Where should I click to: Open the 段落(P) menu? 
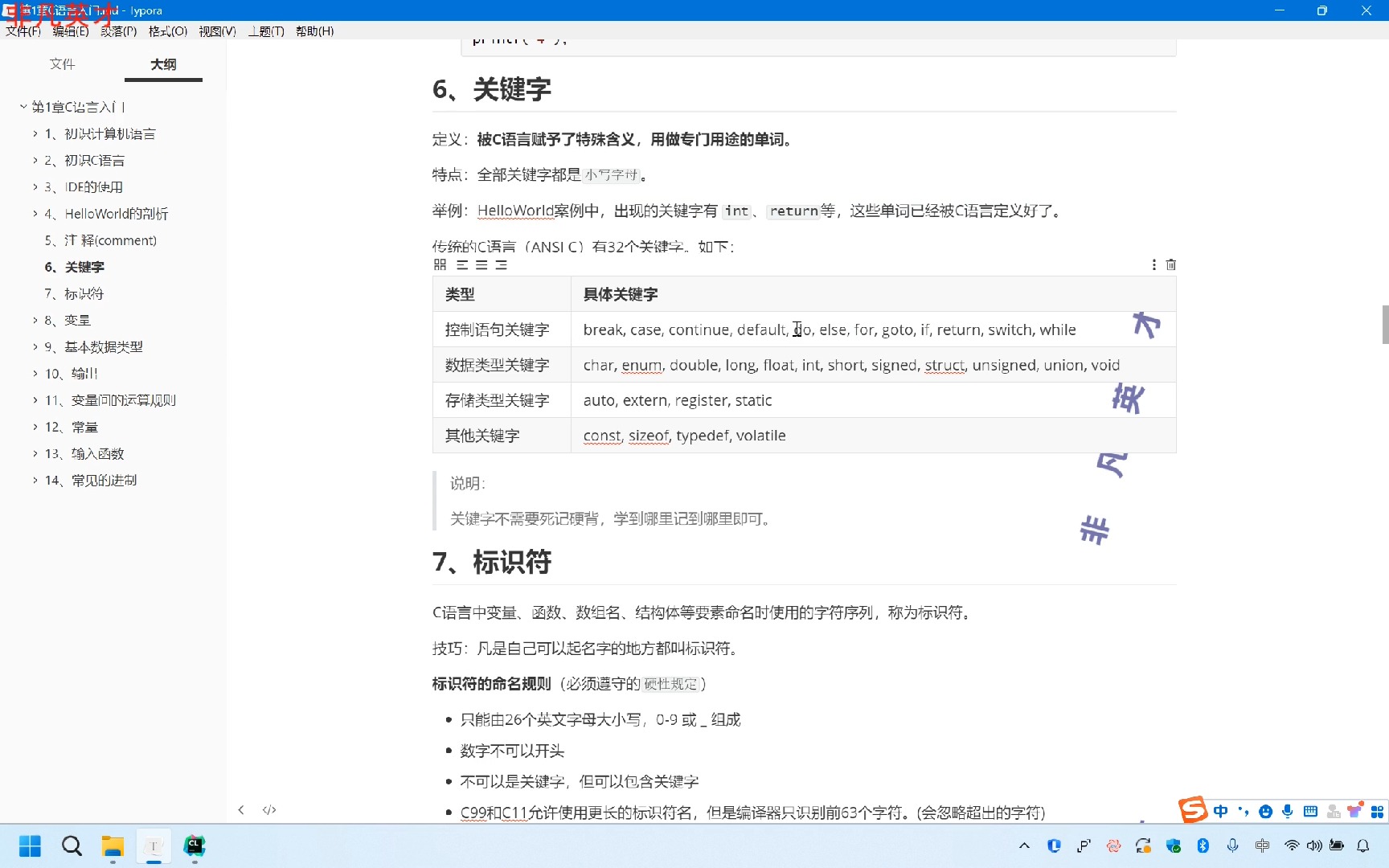(119, 31)
